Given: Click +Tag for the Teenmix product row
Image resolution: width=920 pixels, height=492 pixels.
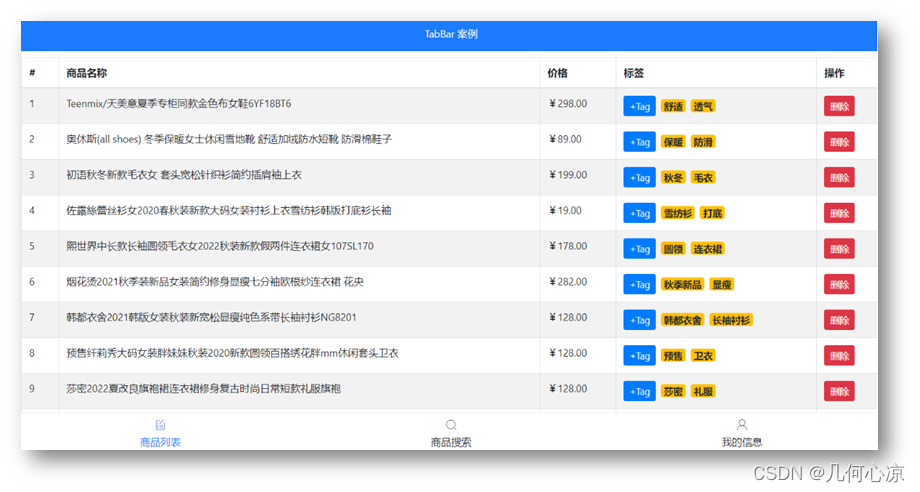Looking at the screenshot, I should [640, 106].
